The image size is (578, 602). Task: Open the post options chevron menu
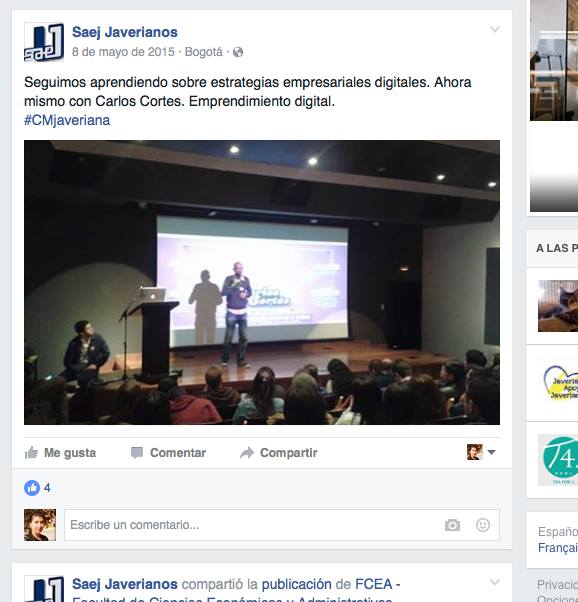click(495, 29)
